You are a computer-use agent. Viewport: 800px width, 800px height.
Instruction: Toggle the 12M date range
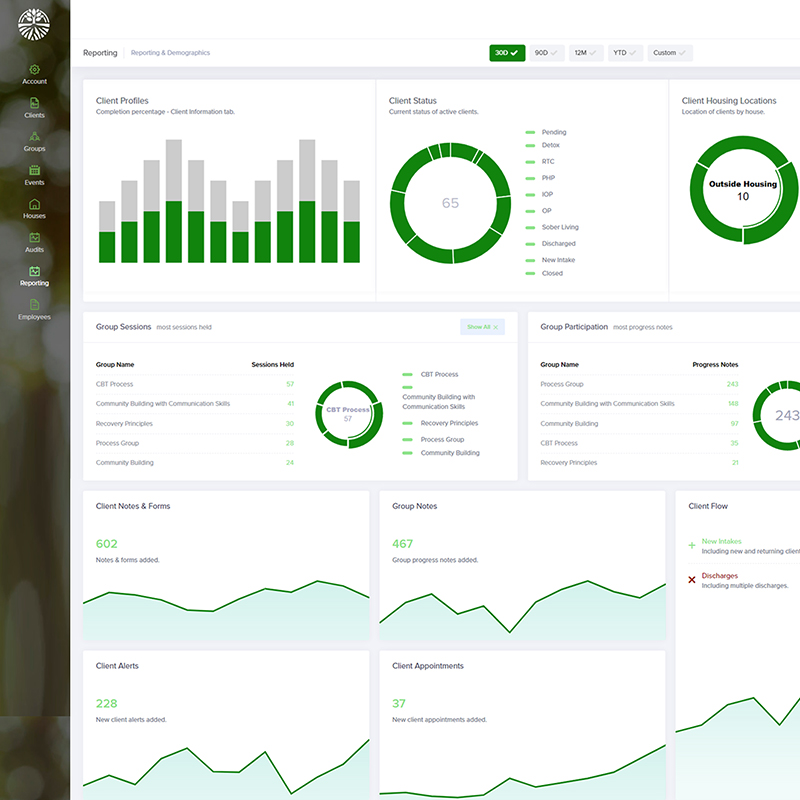pos(585,52)
